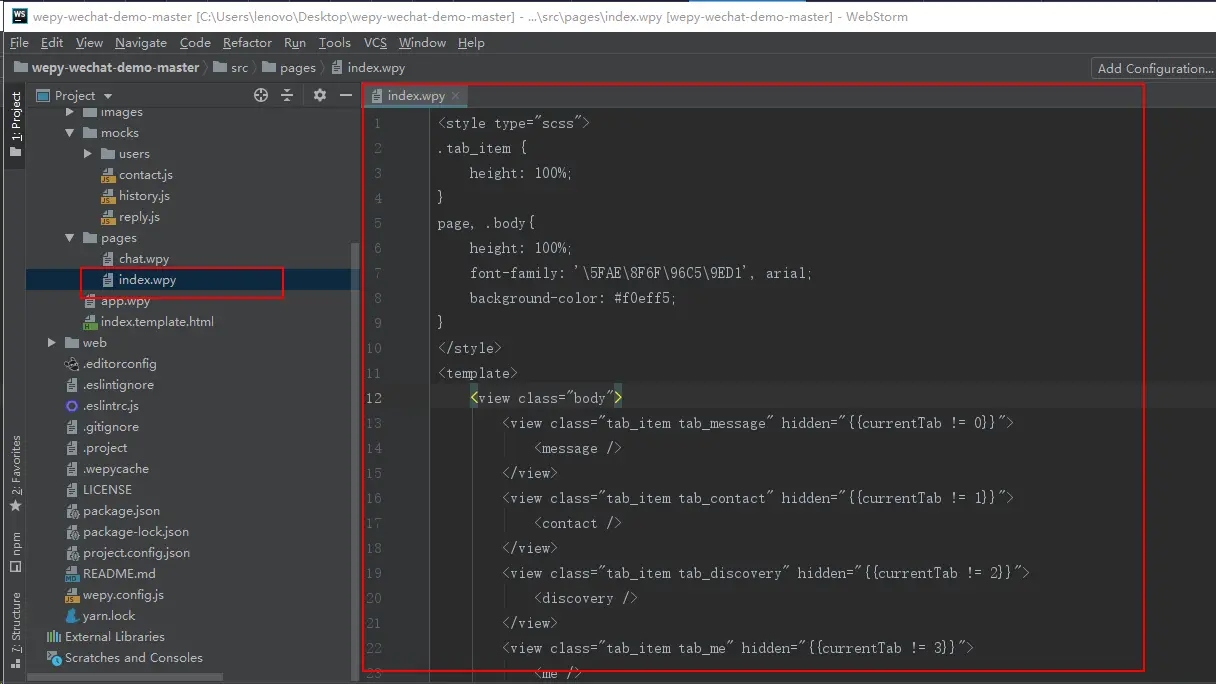1216x684 pixels.
Task: Click the Collapse All icon in Project panel
Action: coord(287,95)
